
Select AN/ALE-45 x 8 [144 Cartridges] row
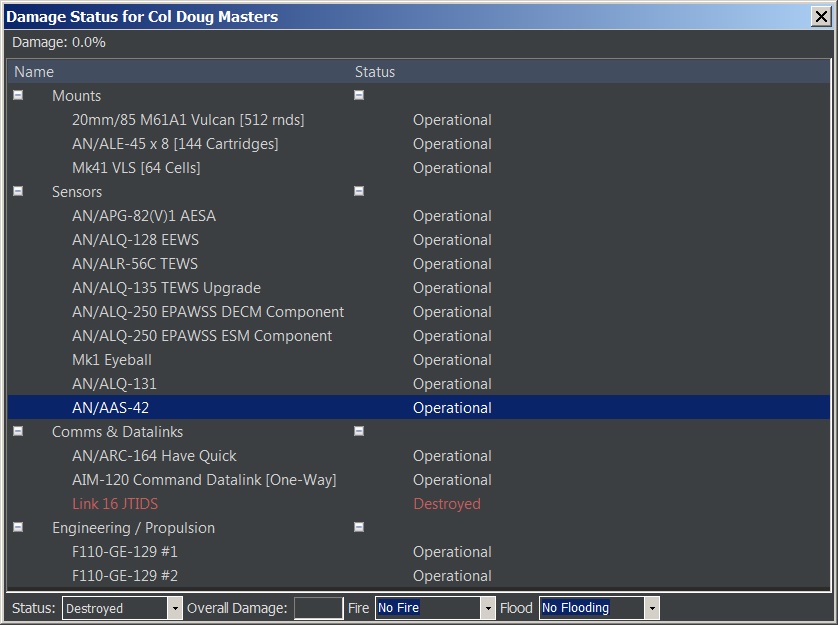pos(419,144)
